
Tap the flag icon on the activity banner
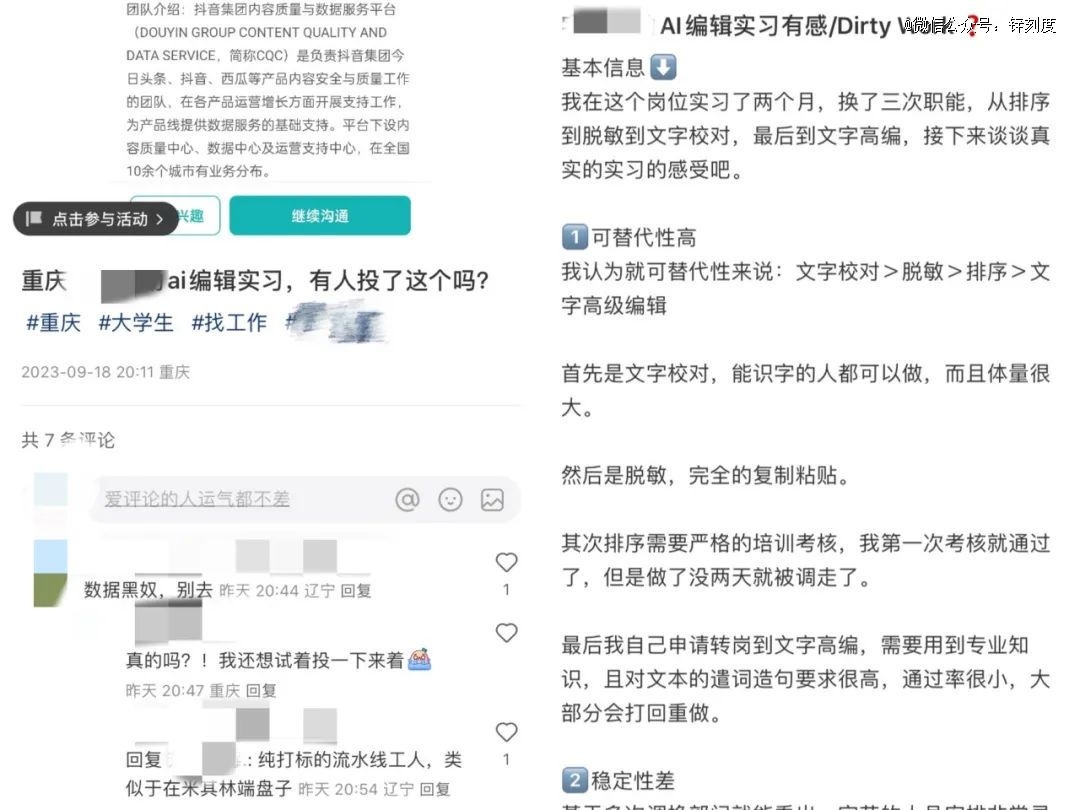click(x=34, y=218)
